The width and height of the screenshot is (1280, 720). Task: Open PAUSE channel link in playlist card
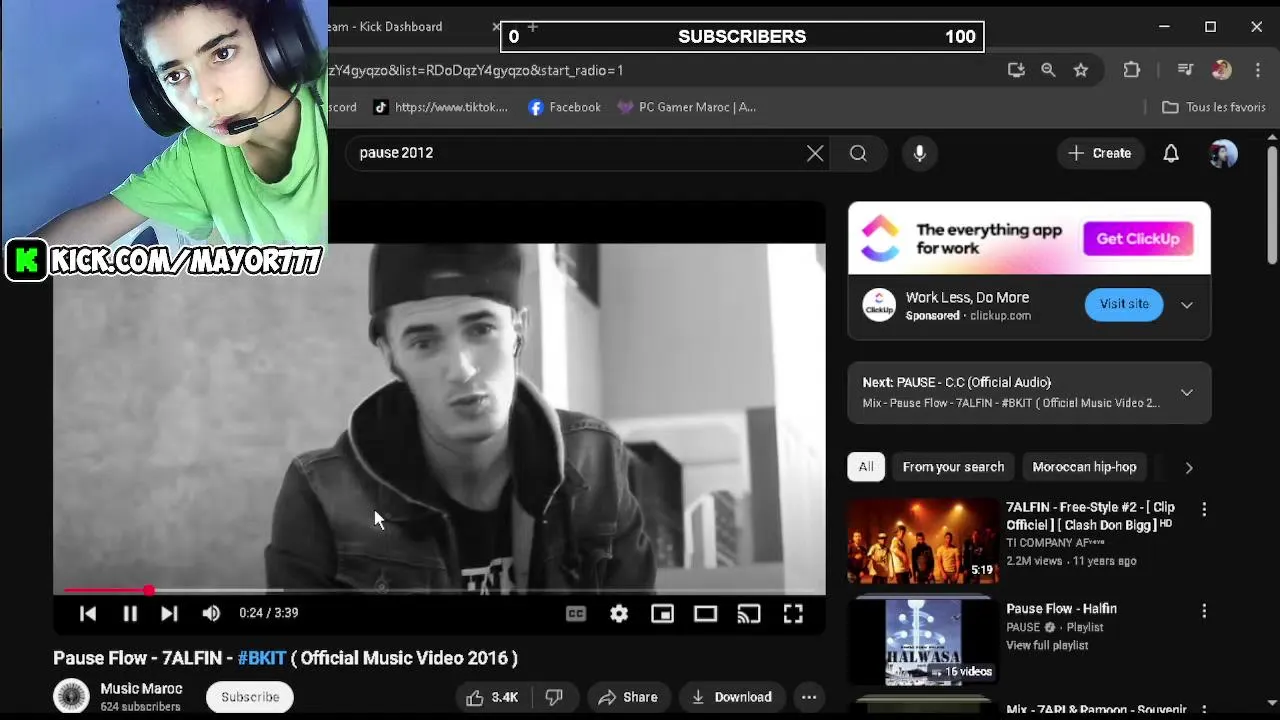click(1023, 628)
